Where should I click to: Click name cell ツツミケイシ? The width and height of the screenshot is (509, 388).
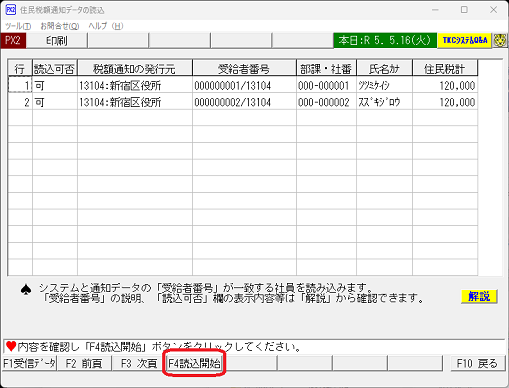[x=384, y=85]
